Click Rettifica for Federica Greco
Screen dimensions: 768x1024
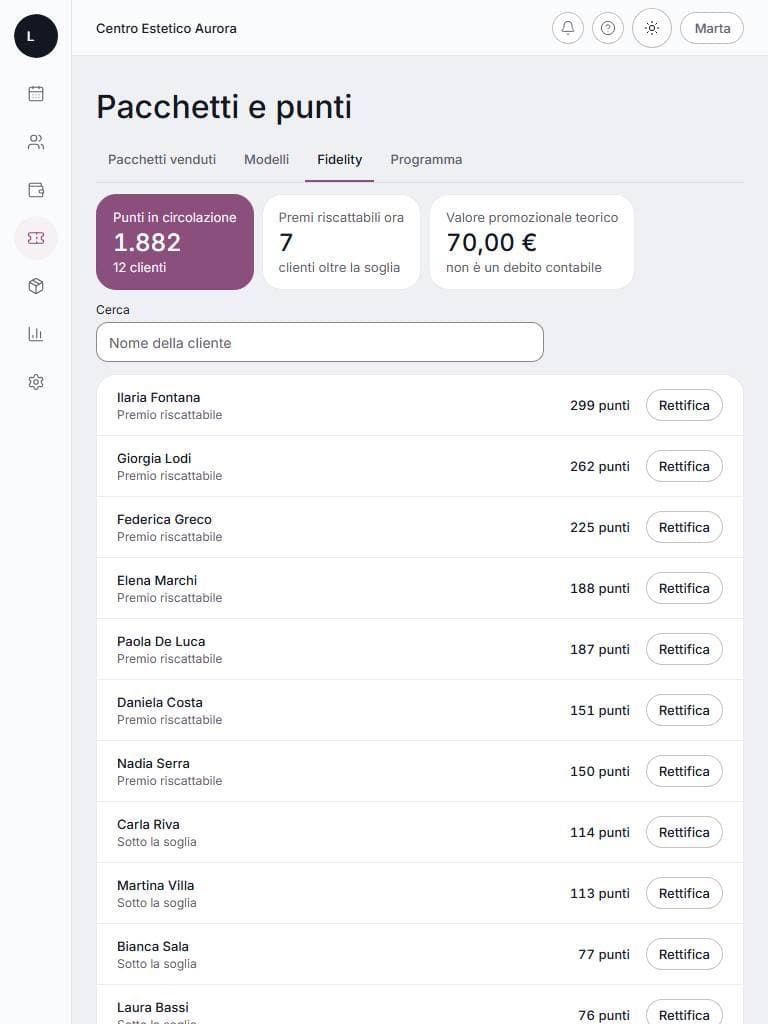click(x=684, y=527)
